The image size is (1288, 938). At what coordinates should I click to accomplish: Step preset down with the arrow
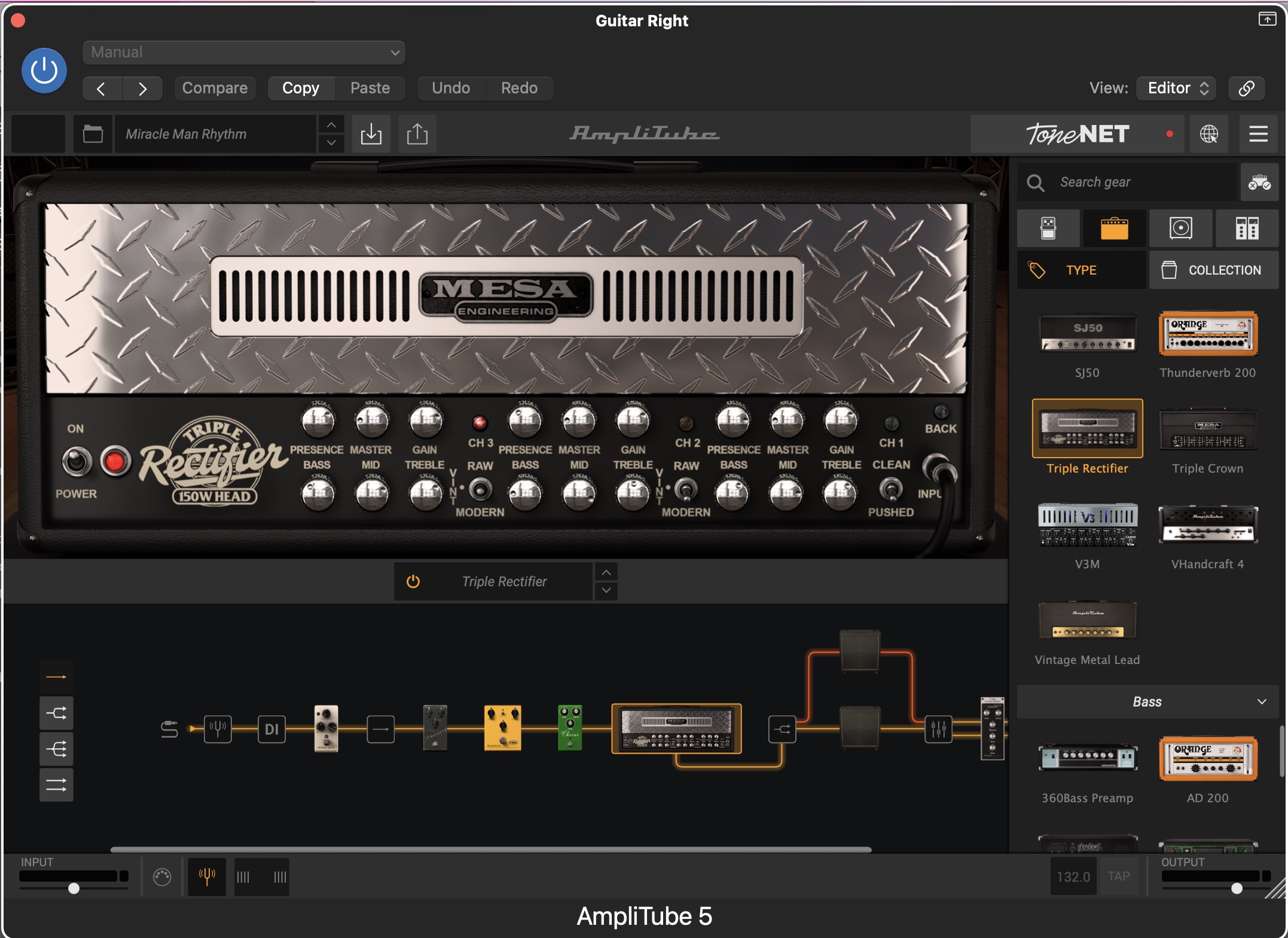click(331, 143)
